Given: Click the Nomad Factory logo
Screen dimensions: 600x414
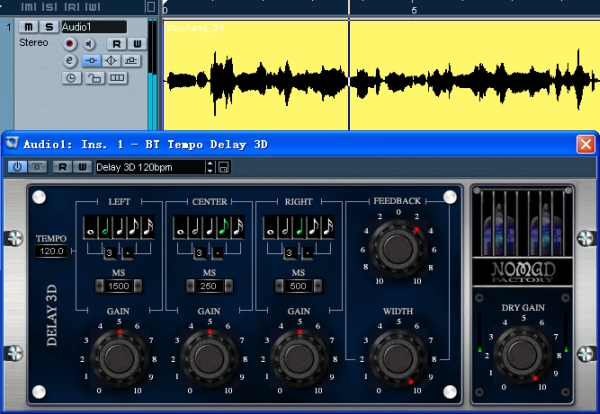Looking at the screenshot, I should pos(523,272).
